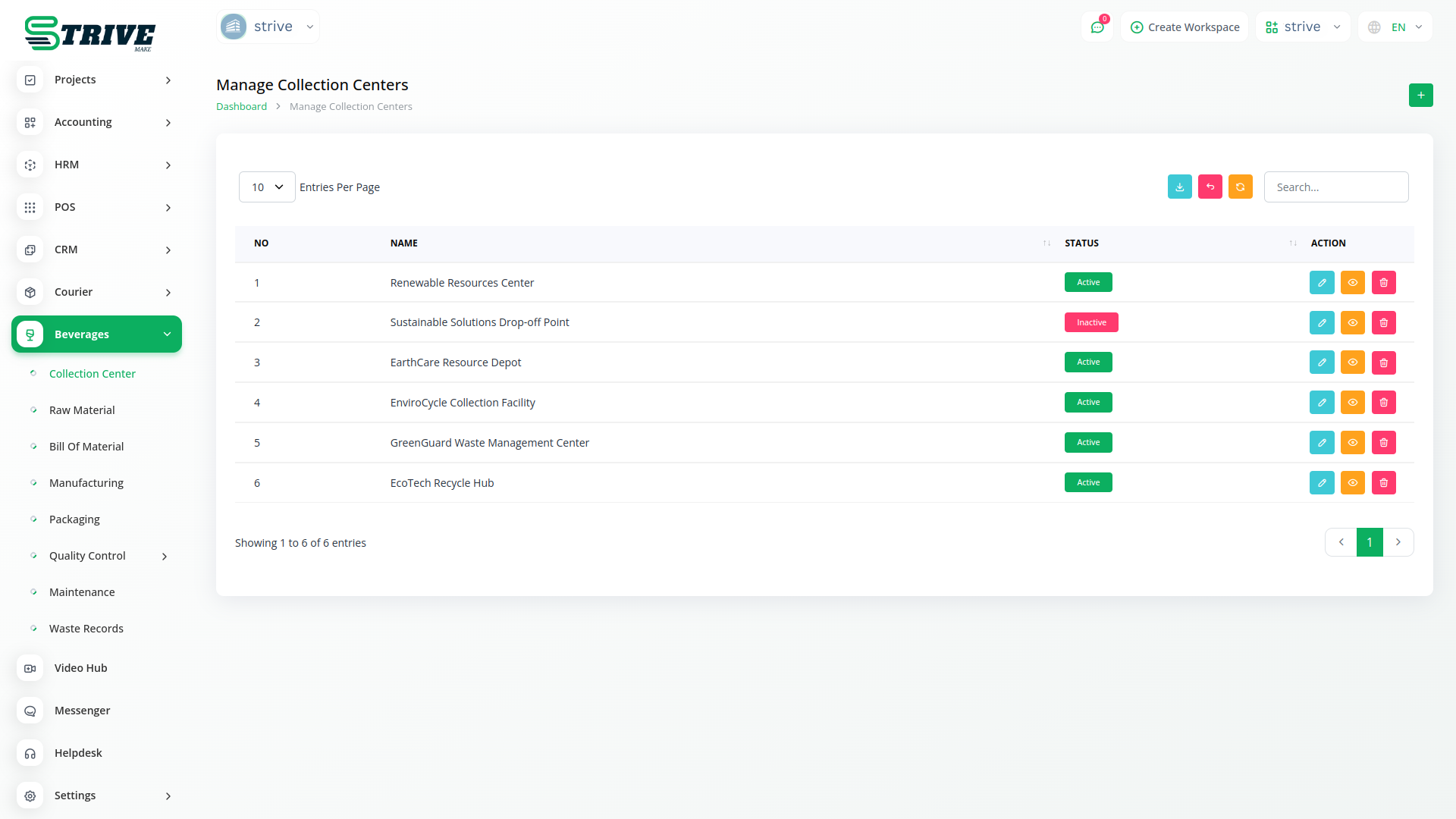View EarthCare Resource Depot details eye icon
This screenshot has width=1456, height=819.
[1352, 362]
